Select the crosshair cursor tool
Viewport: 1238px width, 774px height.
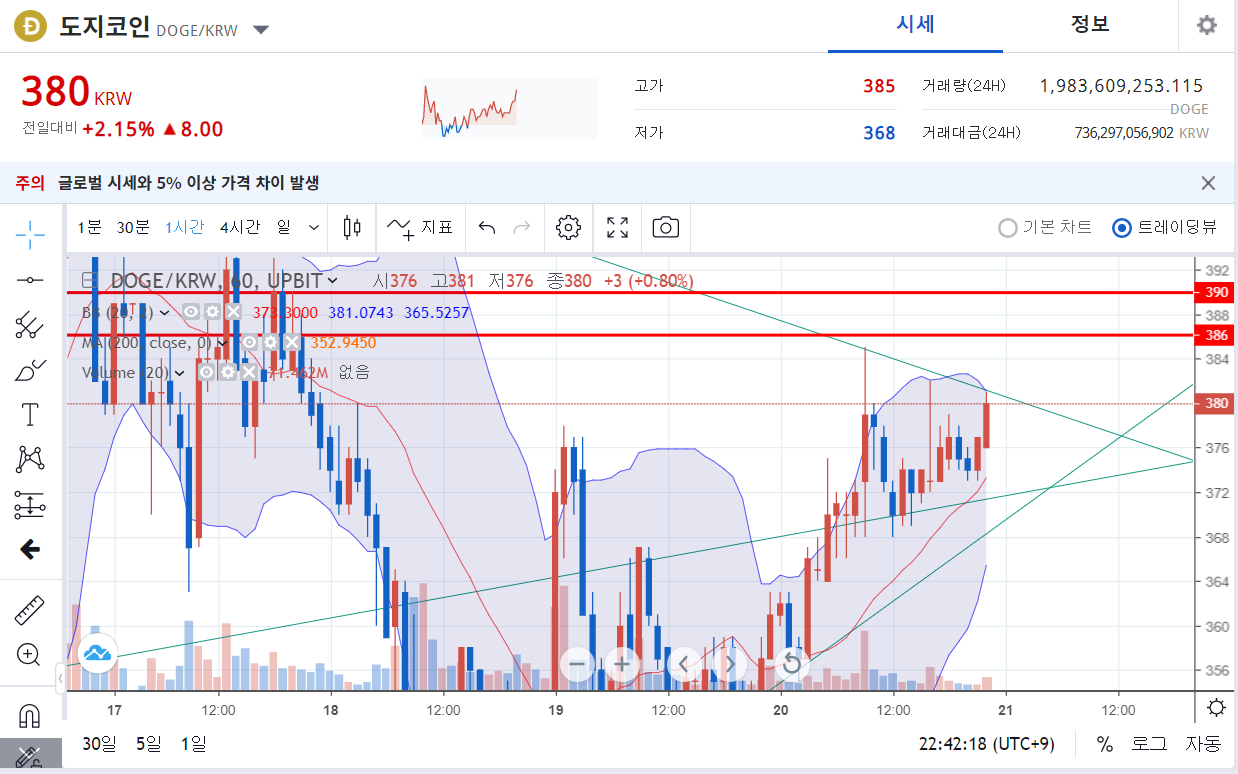point(30,235)
